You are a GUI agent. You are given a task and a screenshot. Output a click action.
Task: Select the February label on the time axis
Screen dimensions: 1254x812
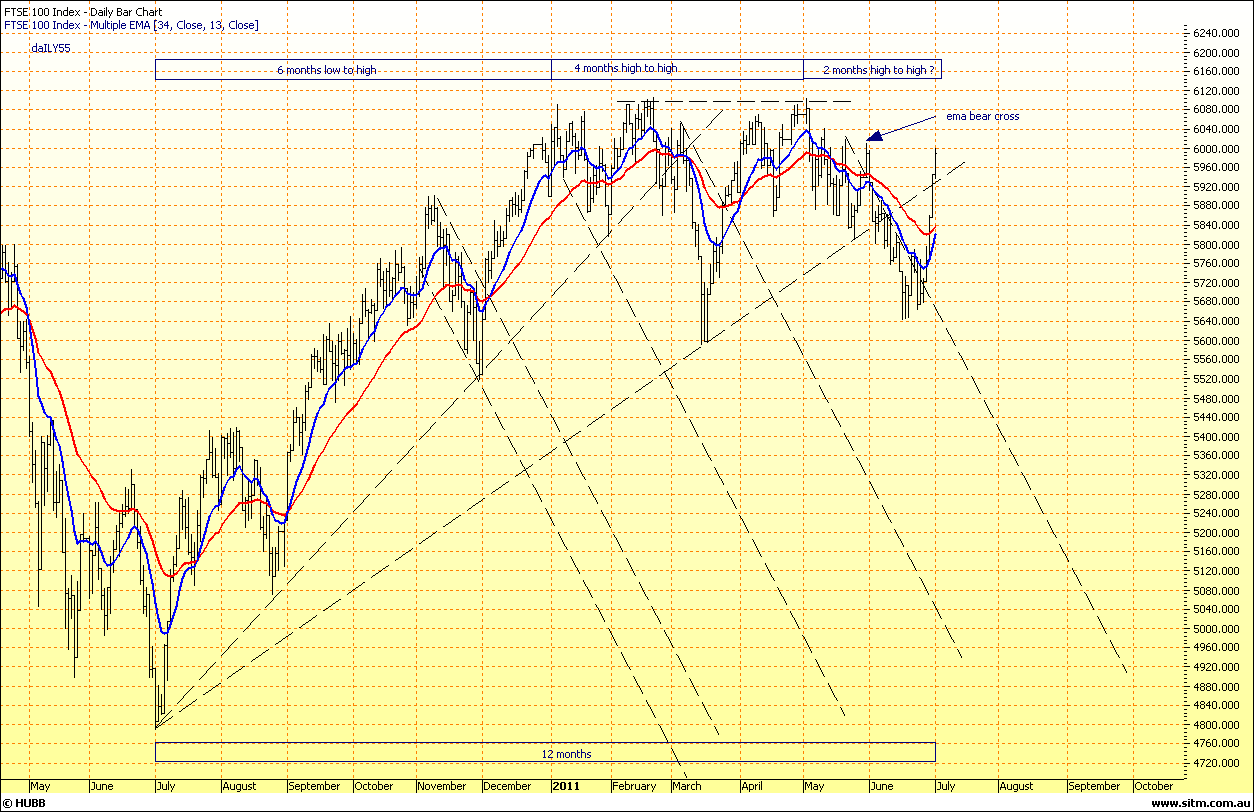tap(635, 786)
